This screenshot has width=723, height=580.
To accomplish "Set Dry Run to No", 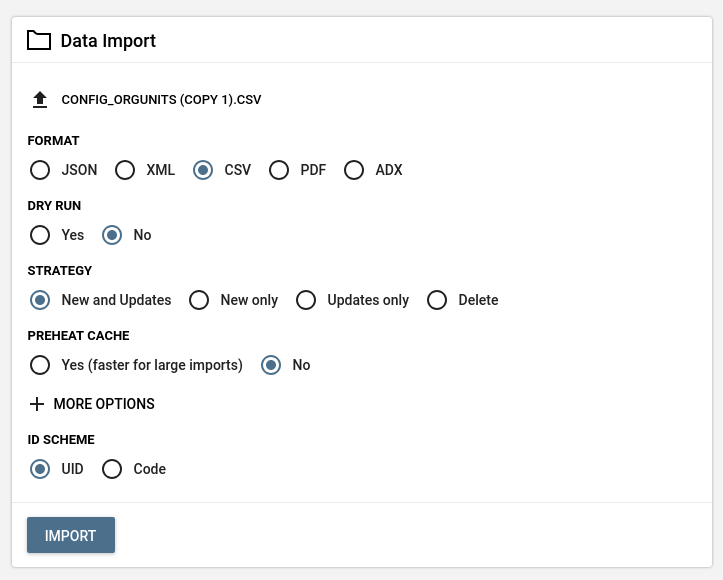I will coord(112,235).
